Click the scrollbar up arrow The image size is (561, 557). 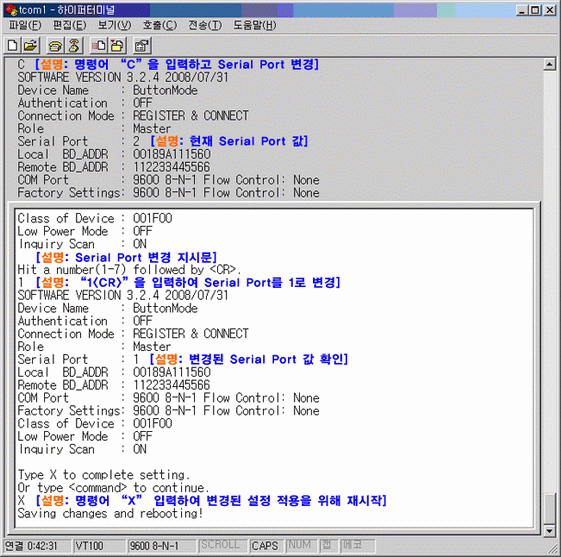pyautogui.click(x=549, y=64)
